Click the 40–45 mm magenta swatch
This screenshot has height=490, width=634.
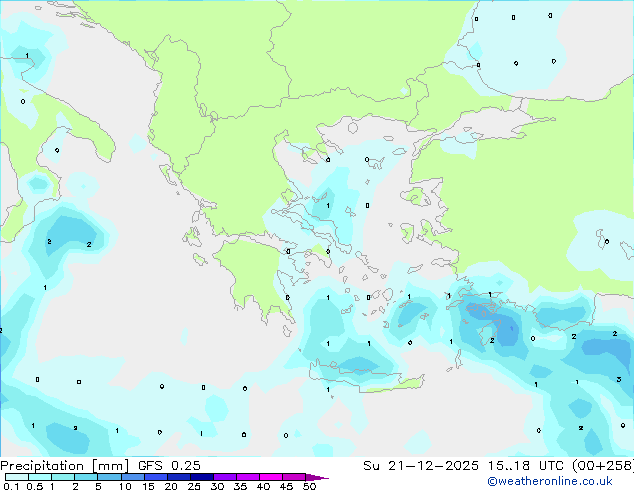point(271,477)
